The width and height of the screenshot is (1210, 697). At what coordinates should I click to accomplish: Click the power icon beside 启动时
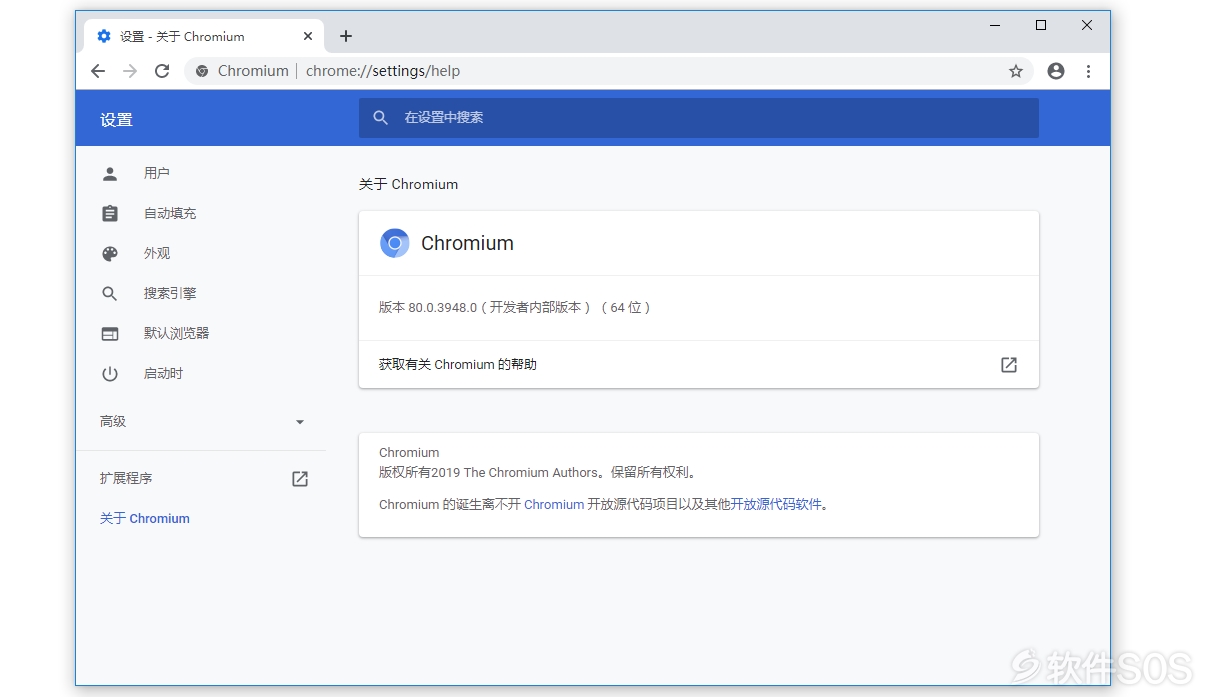110,374
